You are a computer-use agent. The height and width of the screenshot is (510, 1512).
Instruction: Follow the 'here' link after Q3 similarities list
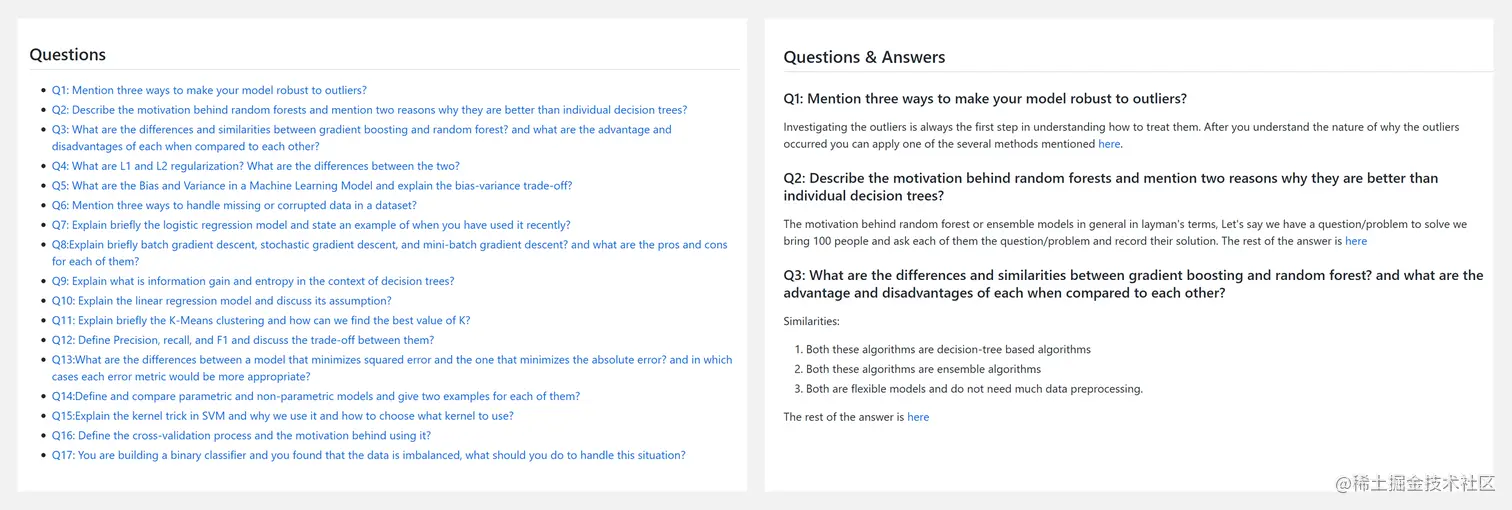point(918,417)
